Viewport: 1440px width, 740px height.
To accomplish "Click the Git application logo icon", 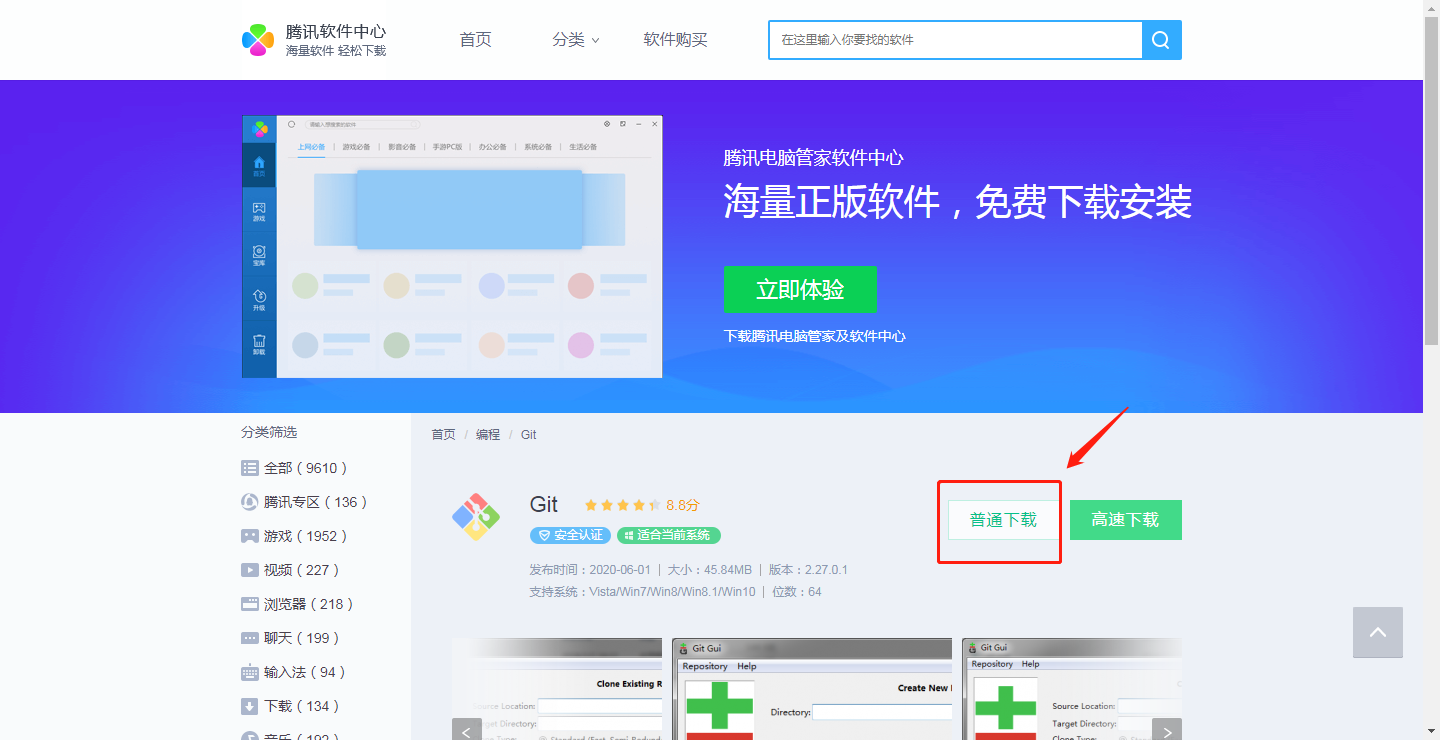I will point(476,517).
